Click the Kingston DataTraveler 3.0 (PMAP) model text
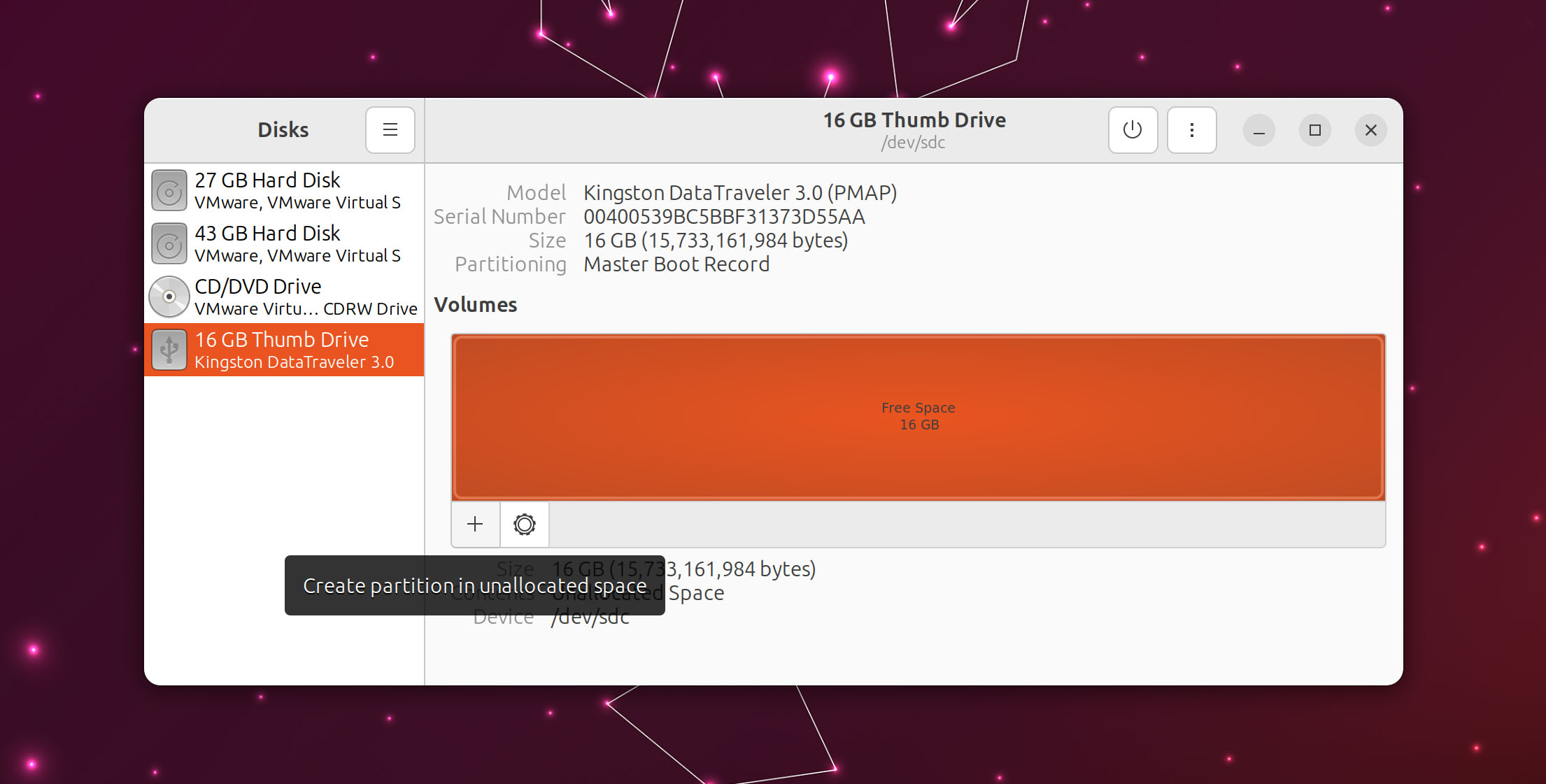 [x=740, y=193]
